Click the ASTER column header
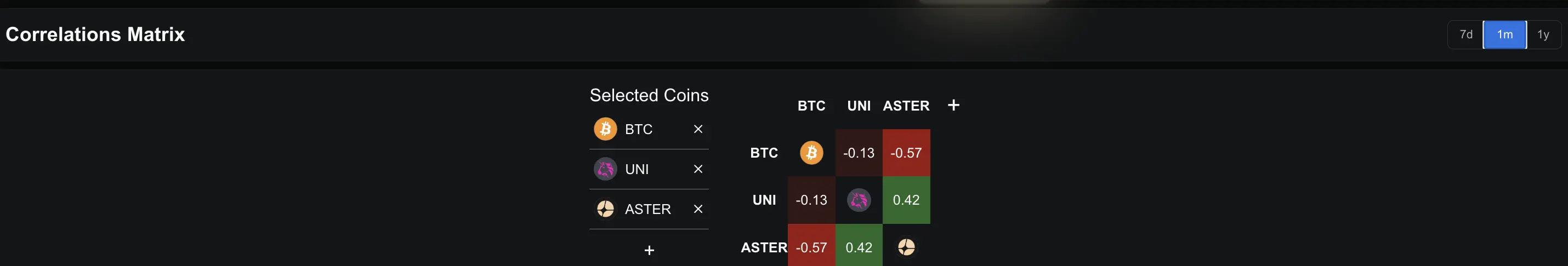This screenshot has width=1568, height=266. coord(906,106)
